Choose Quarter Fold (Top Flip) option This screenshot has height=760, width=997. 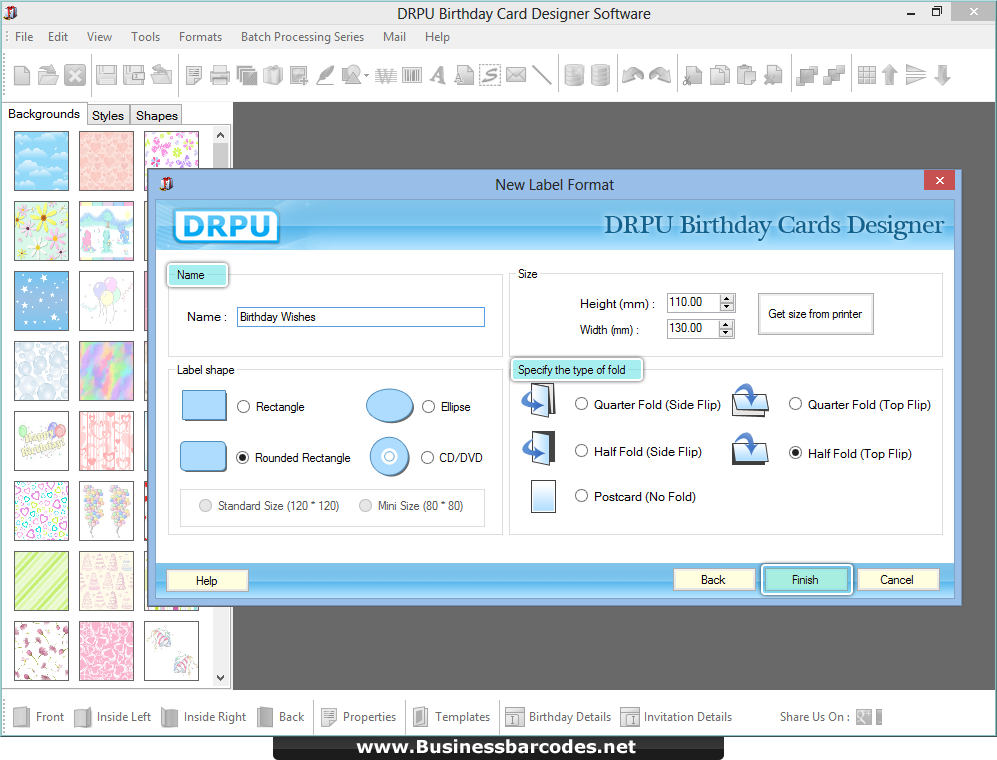[x=795, y=404]
